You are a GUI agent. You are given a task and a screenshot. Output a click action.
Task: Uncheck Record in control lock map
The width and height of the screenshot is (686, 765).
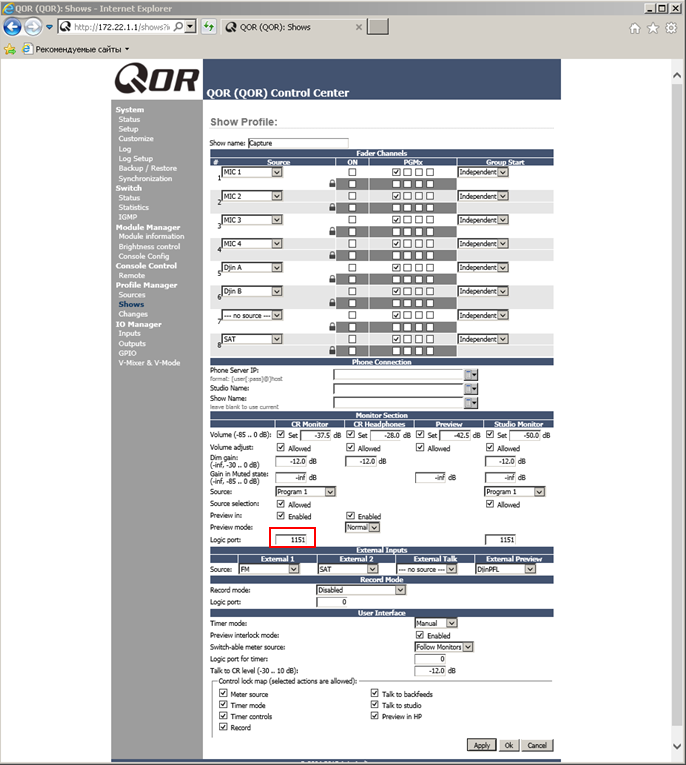pyautogui.click(x=223, y=726)
